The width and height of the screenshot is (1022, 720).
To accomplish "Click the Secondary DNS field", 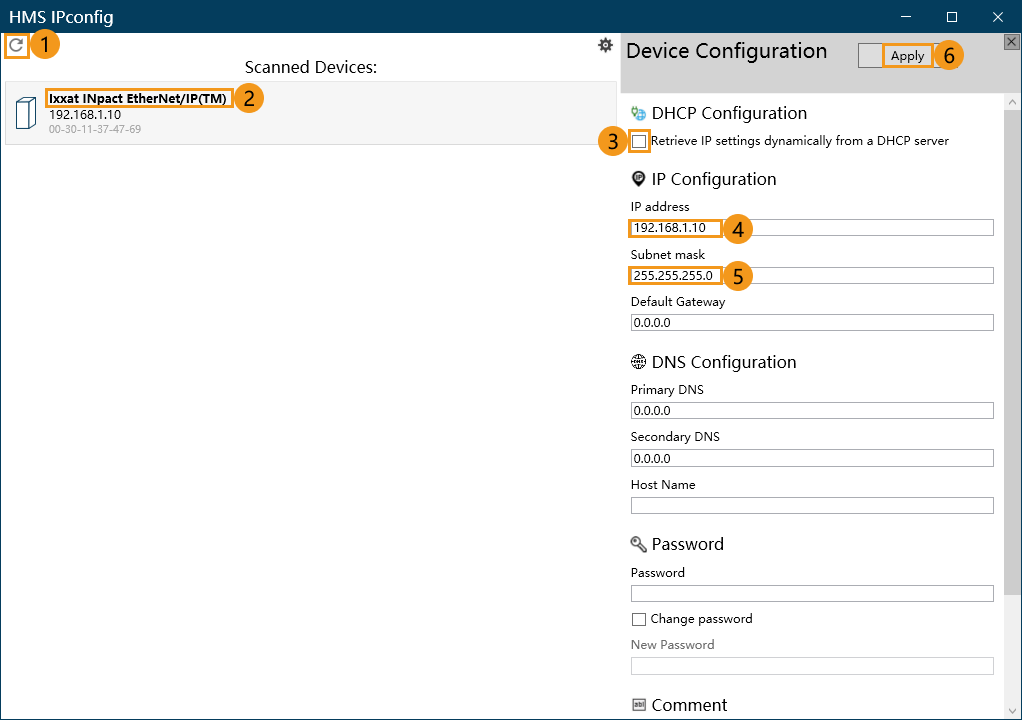I will pyautogui.click(x=812, y=458).
